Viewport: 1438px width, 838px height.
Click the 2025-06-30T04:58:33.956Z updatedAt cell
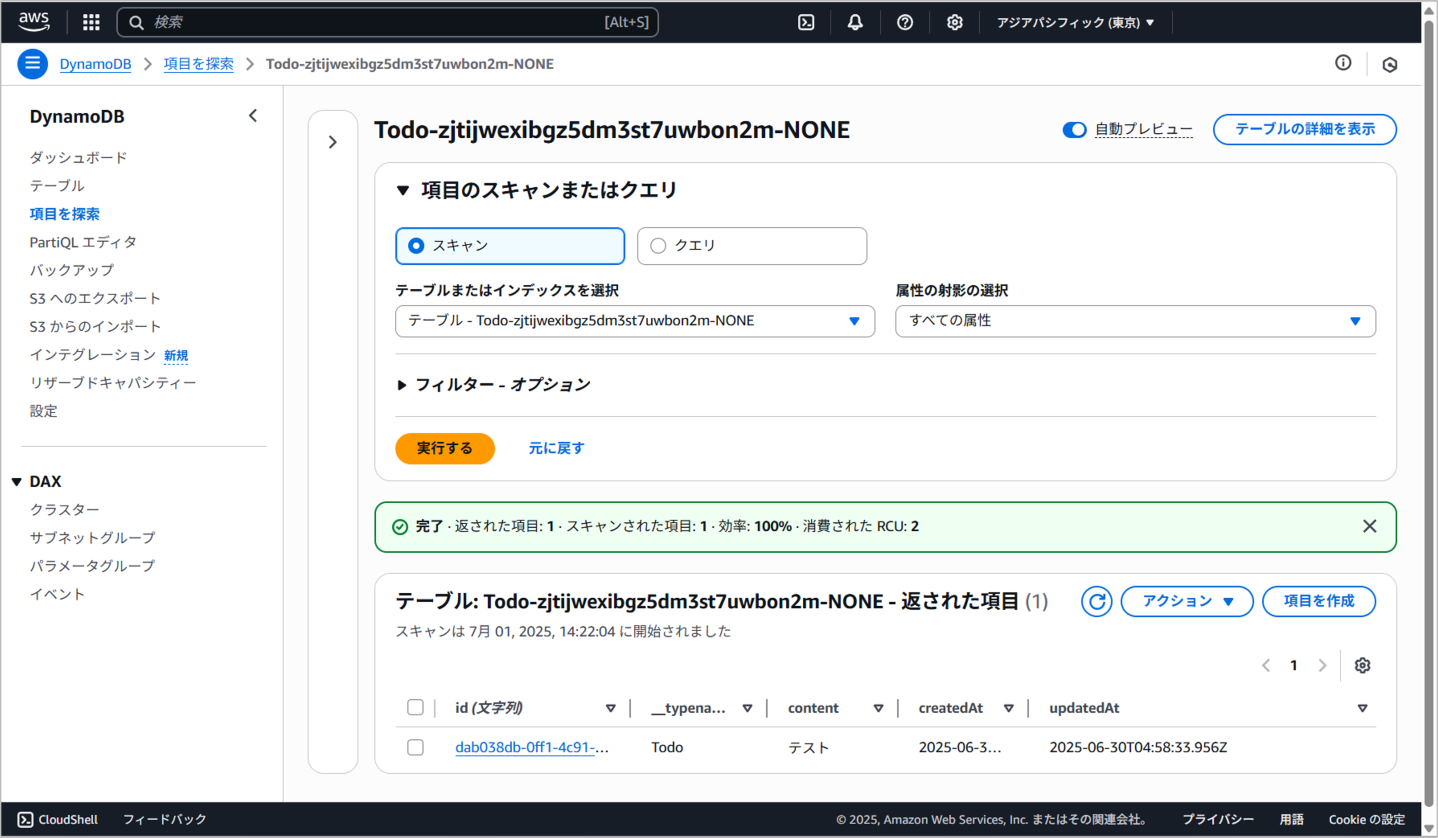tap(1138, 747)
